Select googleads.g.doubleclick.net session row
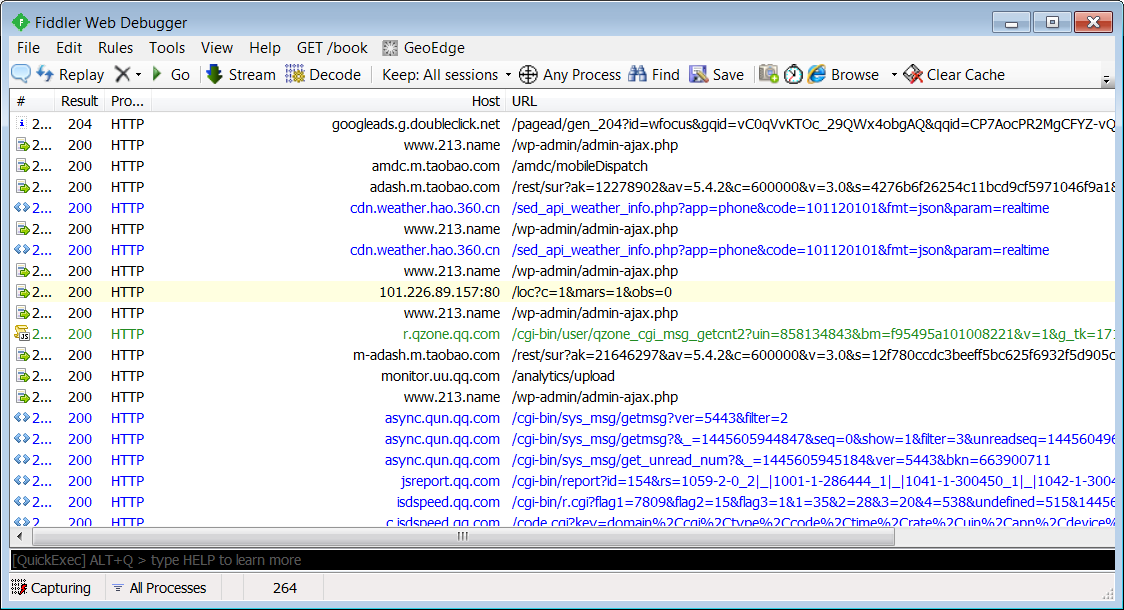 563,124
